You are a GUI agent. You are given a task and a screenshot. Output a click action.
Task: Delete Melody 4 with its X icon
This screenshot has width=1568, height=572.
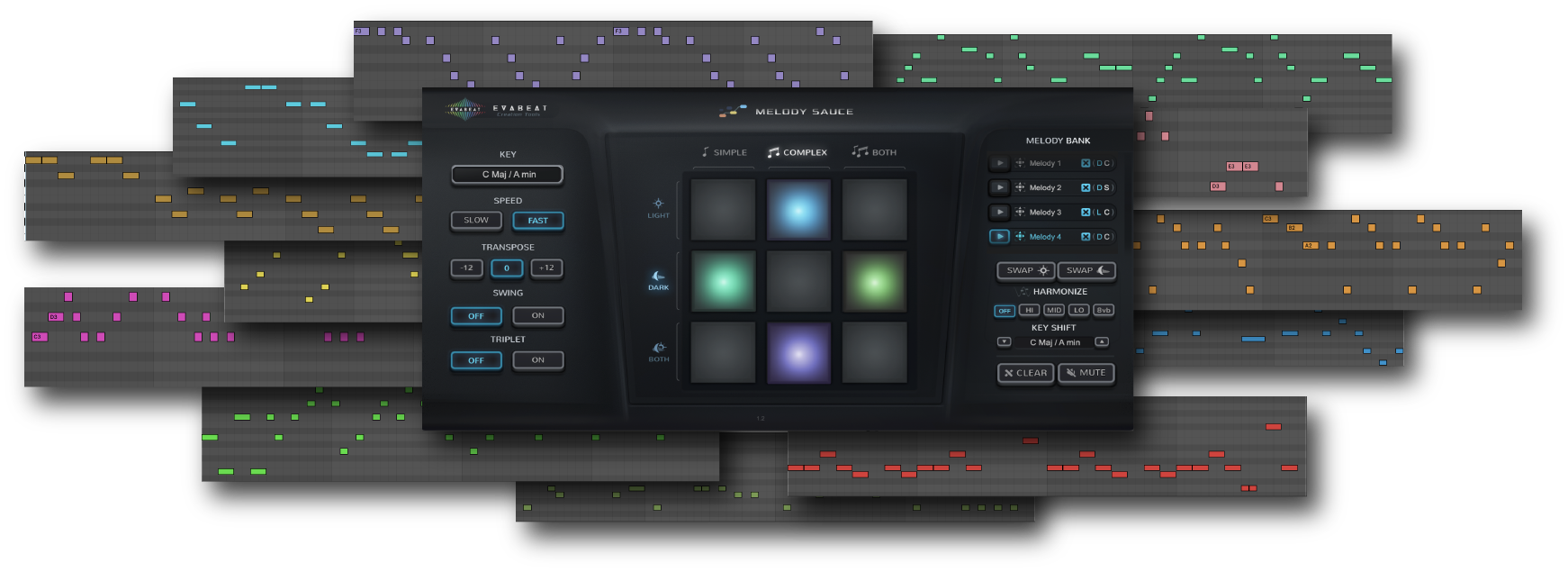(x=1086, y=236)
